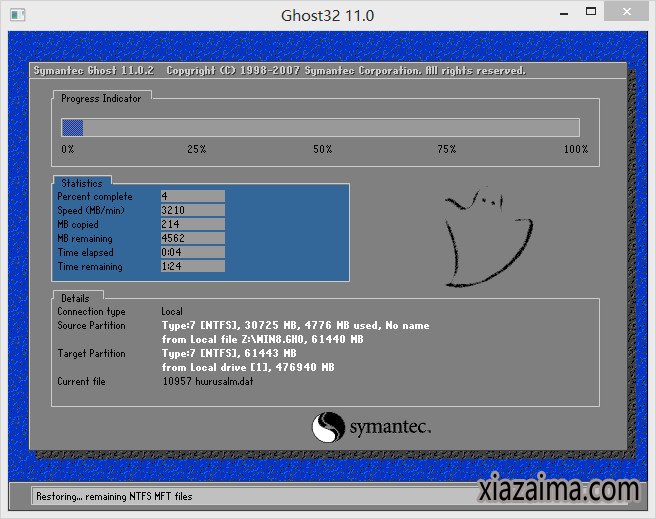The width and height of the screenshot is (656, 519).
Task: Click the restore progress bar
Action: pos(320,128)
